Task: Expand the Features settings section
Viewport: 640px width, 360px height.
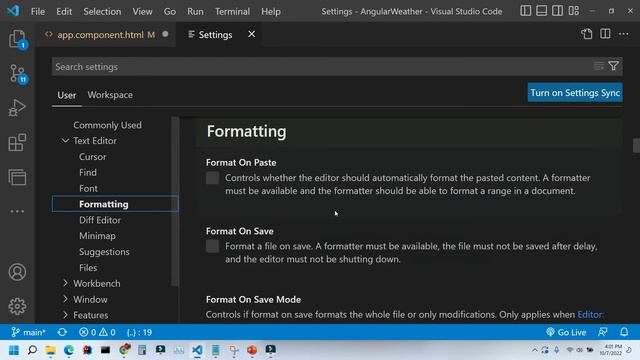Action: click(65, 315)
